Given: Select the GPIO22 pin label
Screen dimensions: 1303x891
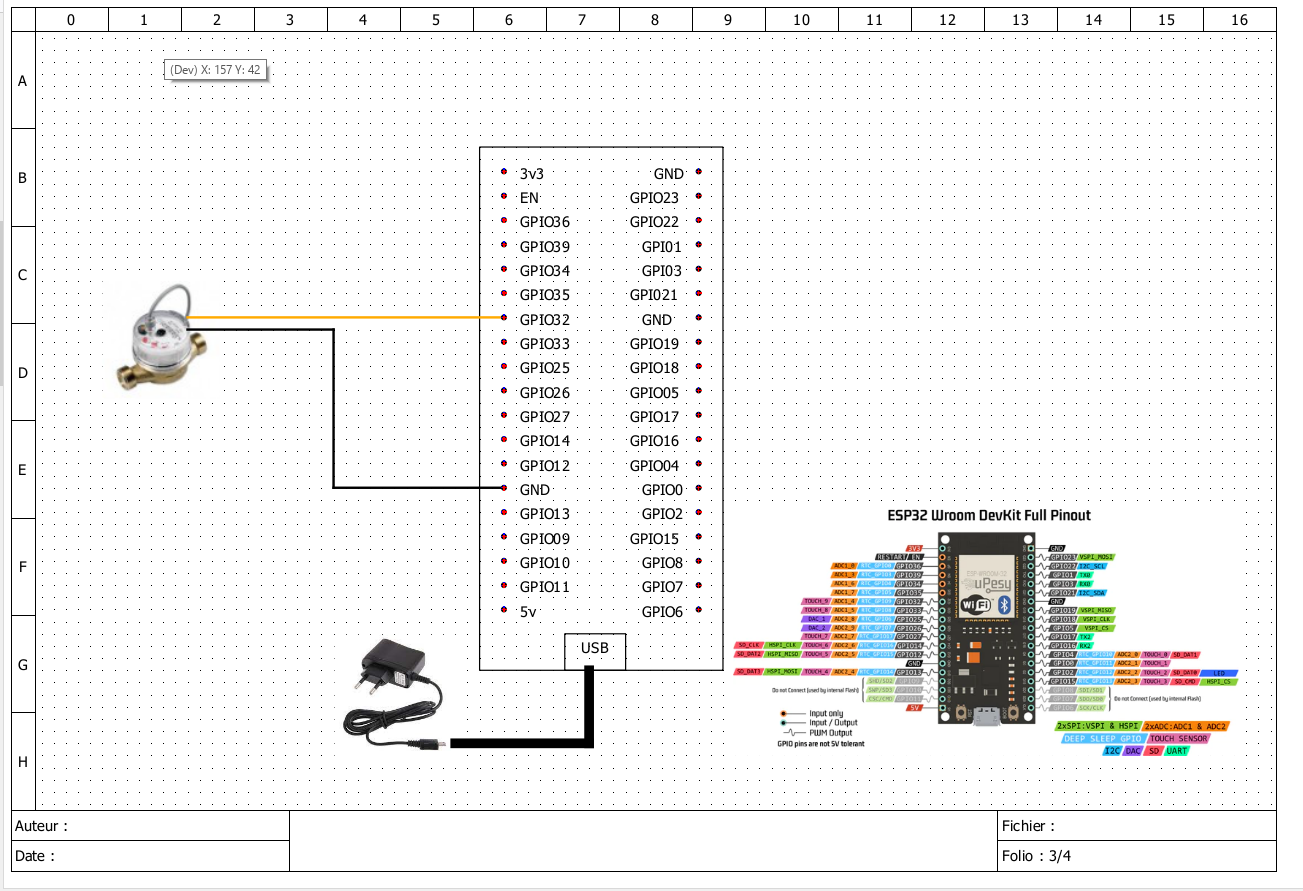Looking at the screenshot, I should [654, 222].
